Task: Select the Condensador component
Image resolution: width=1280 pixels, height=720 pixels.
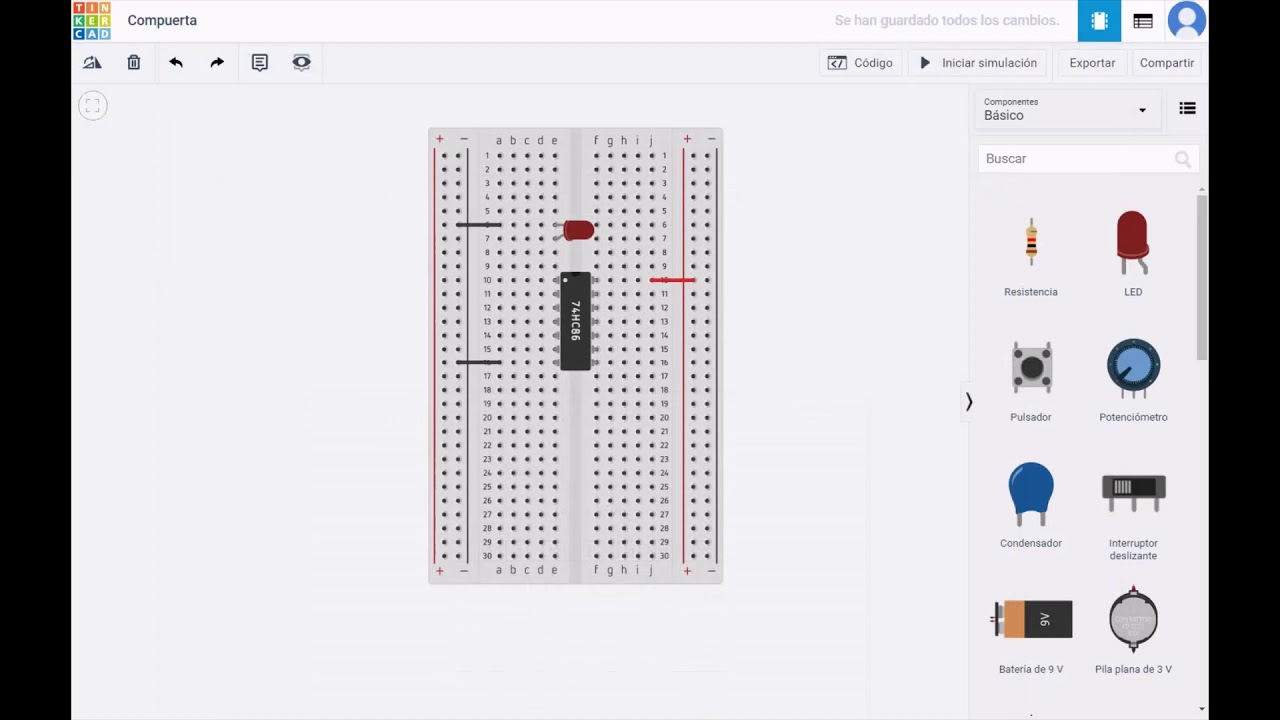Action: [1031, 505]
